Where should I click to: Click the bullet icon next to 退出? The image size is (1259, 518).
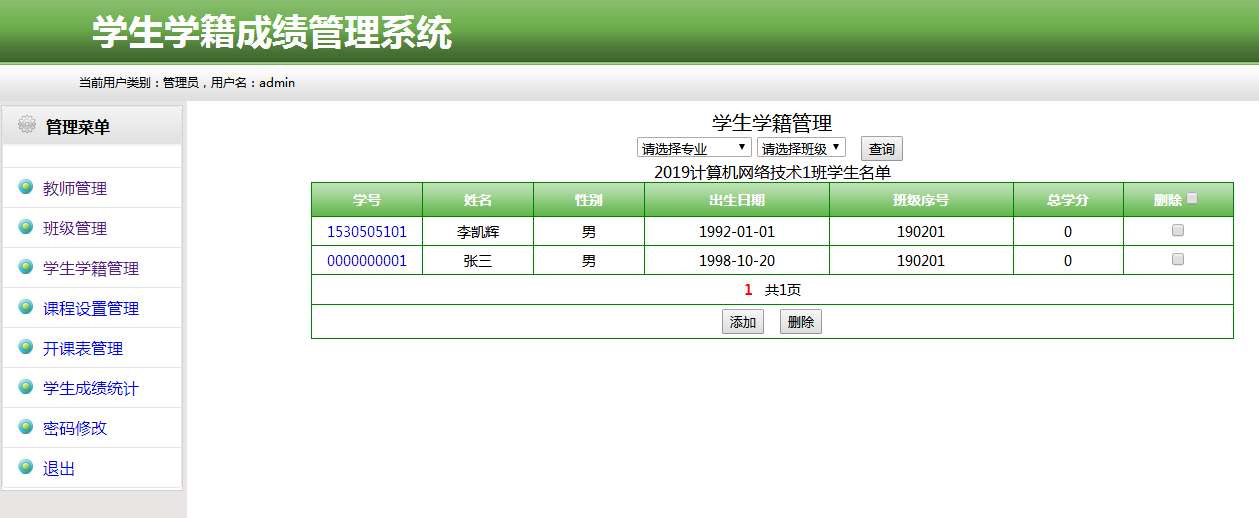[26, 467]
